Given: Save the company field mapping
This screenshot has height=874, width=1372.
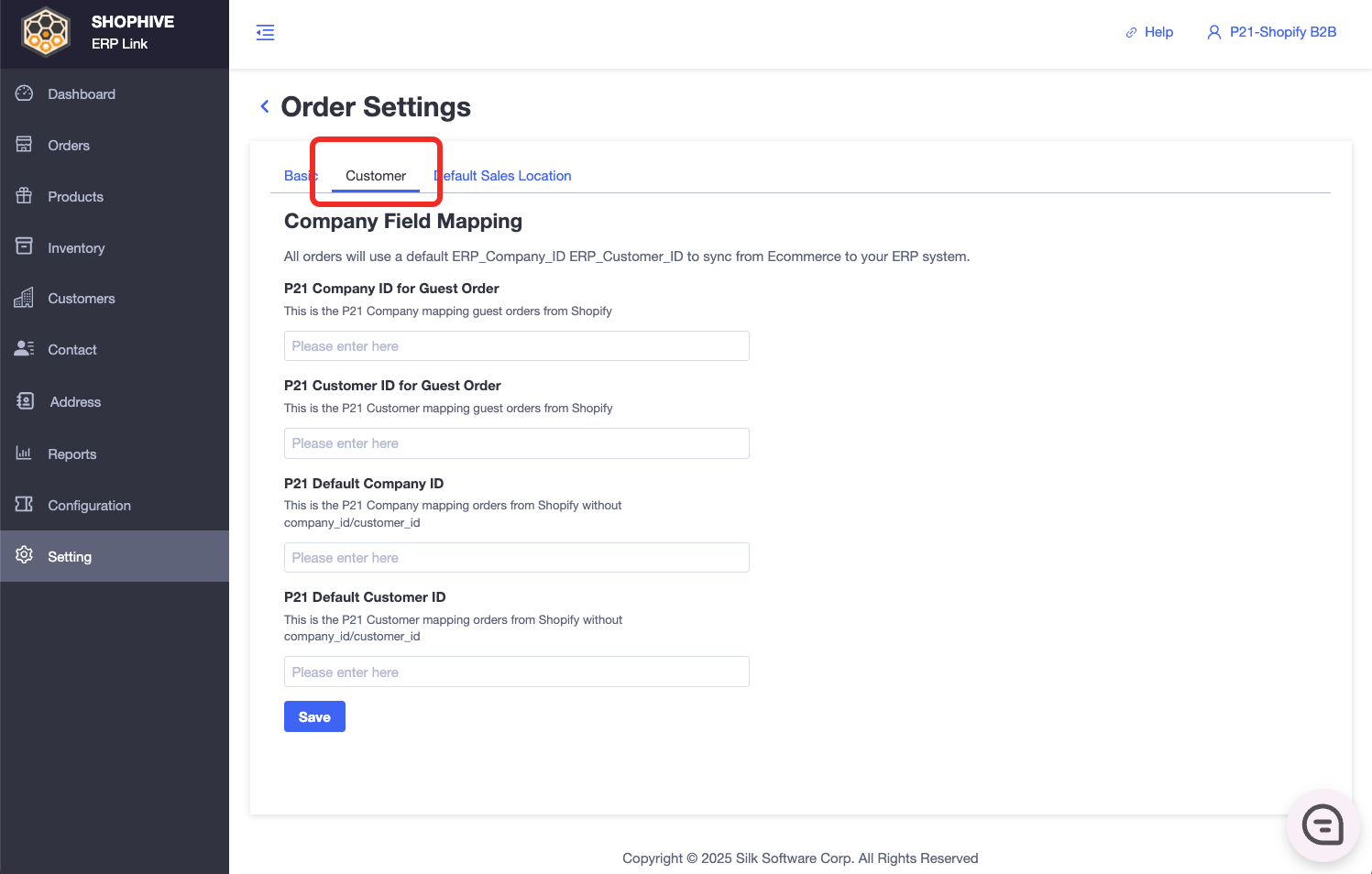Looking at the screenshot, I should (x=314, y=716).
